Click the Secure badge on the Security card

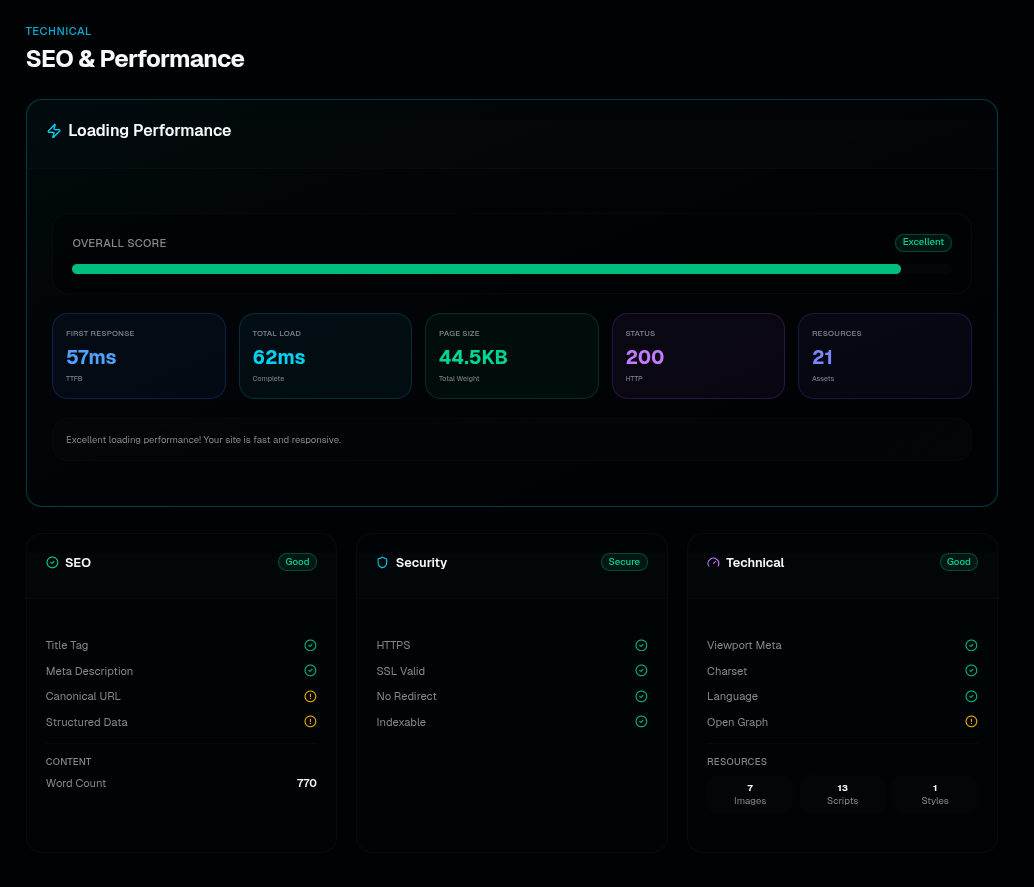pos(624,562)
